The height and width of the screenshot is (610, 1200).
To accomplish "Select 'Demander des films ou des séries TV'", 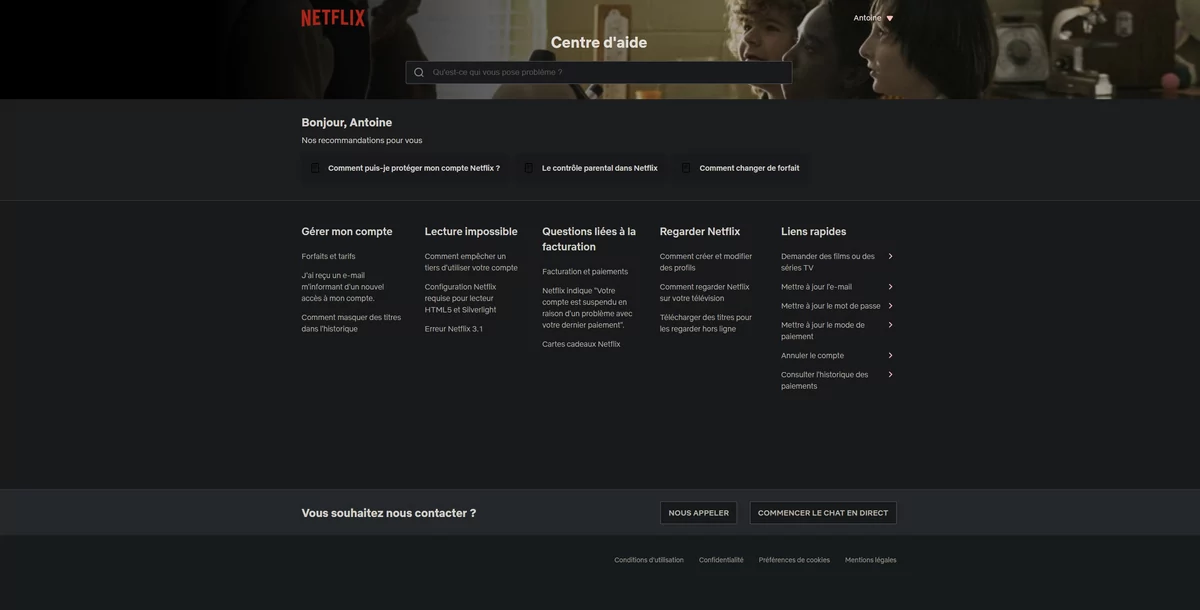I will (828, 262).
